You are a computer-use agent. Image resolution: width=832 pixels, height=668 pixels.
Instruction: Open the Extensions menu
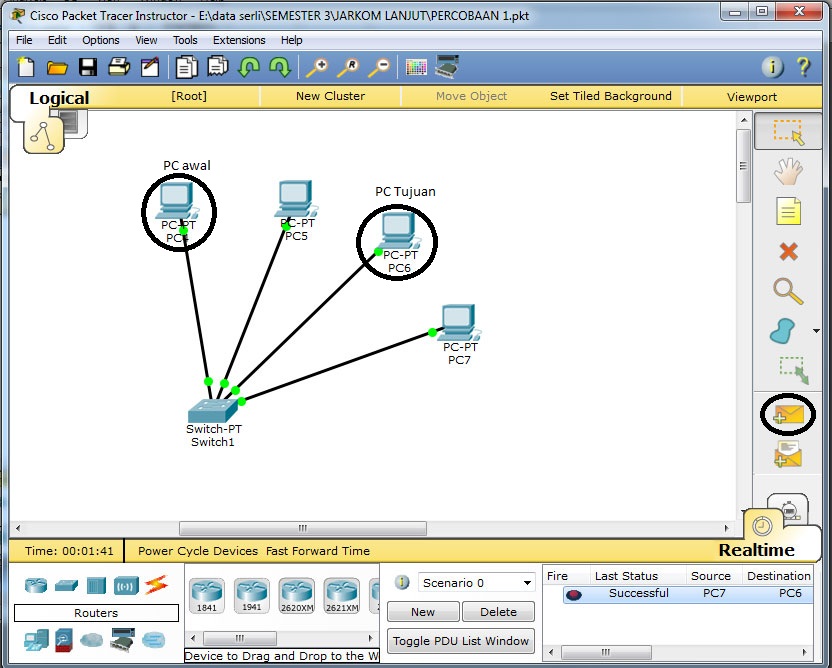239,40
